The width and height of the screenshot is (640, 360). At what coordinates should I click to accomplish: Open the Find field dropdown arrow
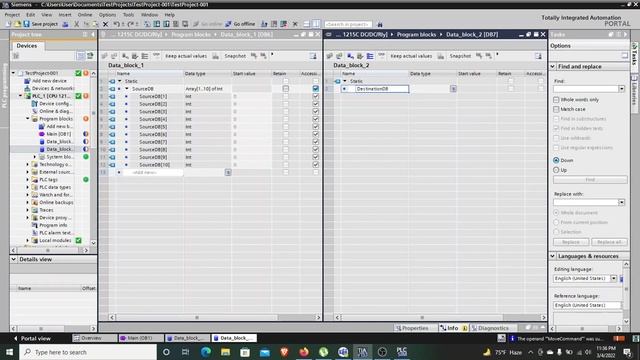tap(621, 89)
